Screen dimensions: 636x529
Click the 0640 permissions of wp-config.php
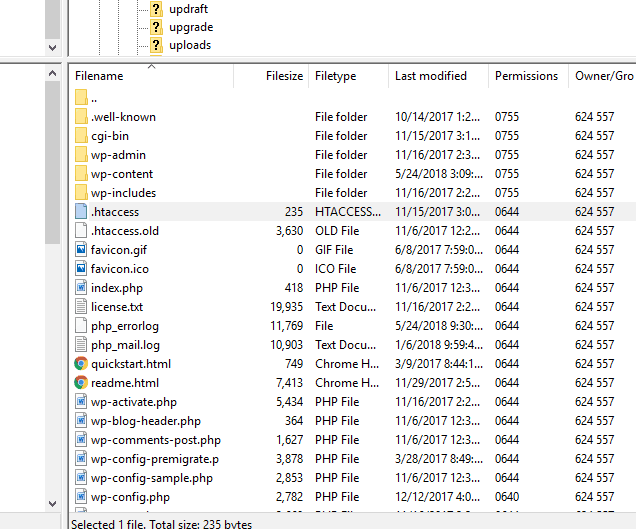coord(507,497)
